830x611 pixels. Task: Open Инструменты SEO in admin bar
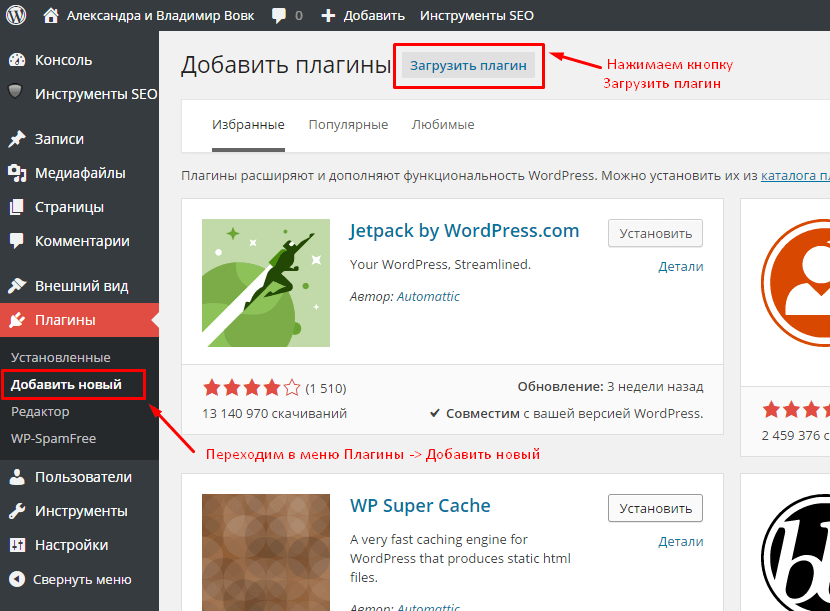click(x=477, y=16)
